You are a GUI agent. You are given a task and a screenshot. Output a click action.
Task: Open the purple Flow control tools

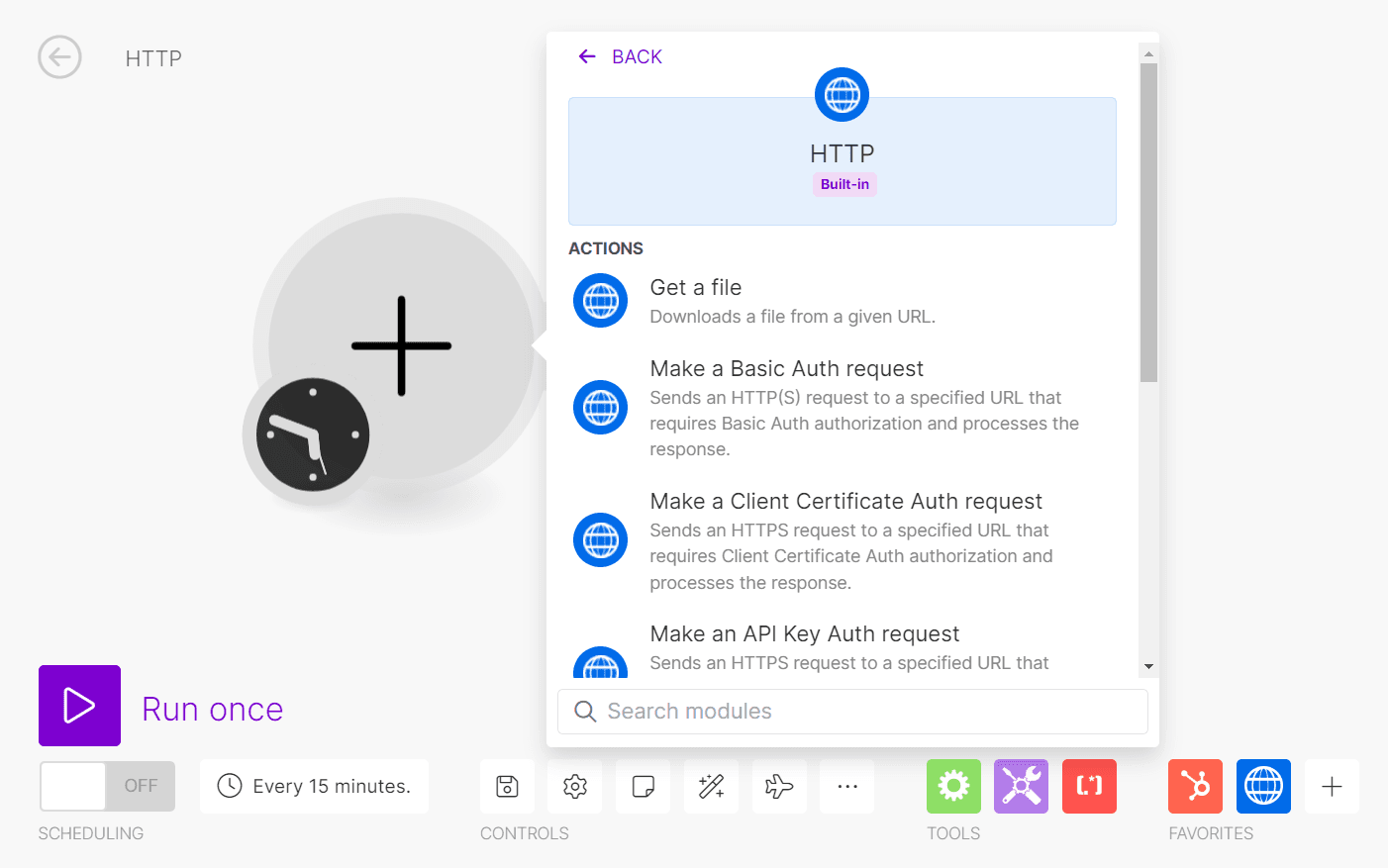pos(1021,786)
